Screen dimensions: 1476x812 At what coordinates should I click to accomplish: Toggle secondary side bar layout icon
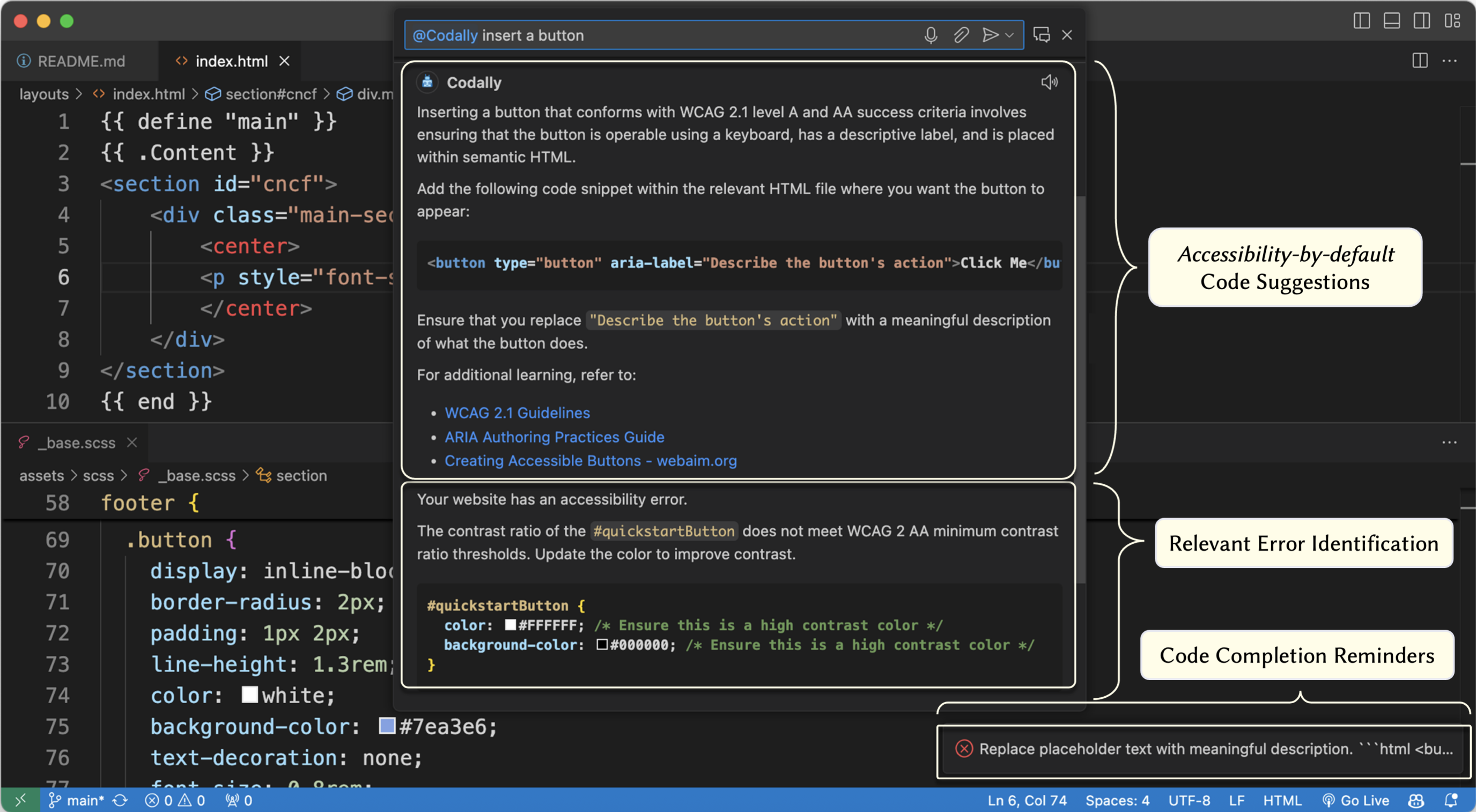1421,21
